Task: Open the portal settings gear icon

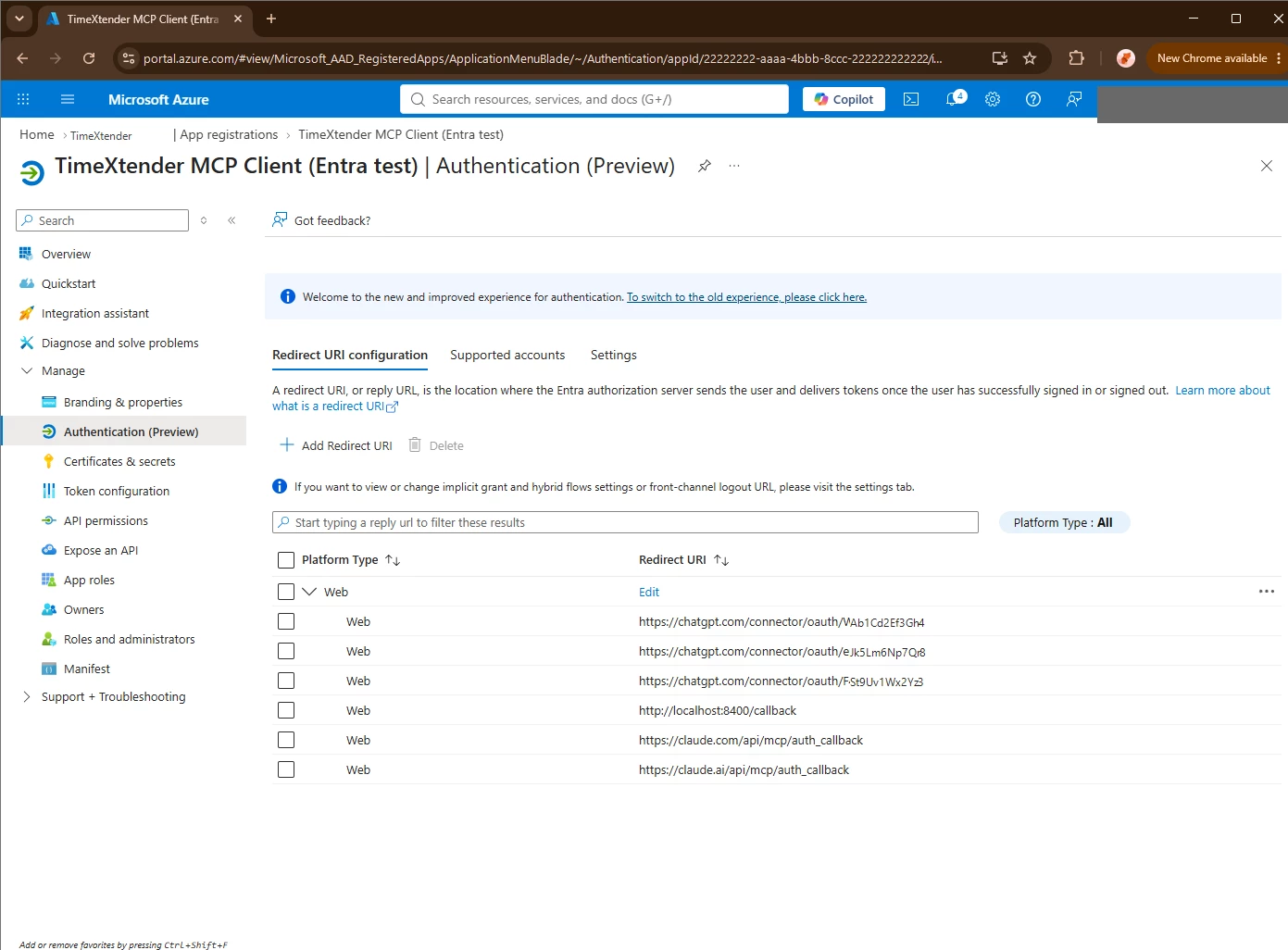Action: pyautogui.click(x=993, y=99)
